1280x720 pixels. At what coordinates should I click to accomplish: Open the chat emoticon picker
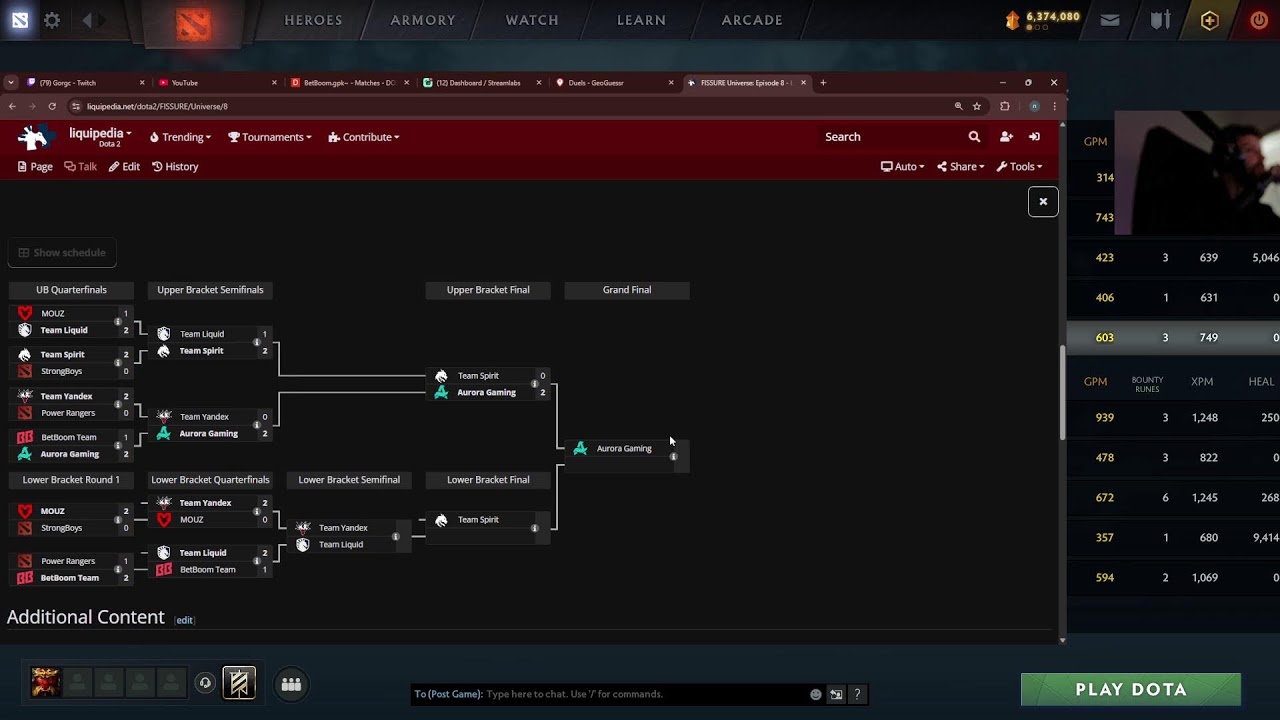coord(816,694)
